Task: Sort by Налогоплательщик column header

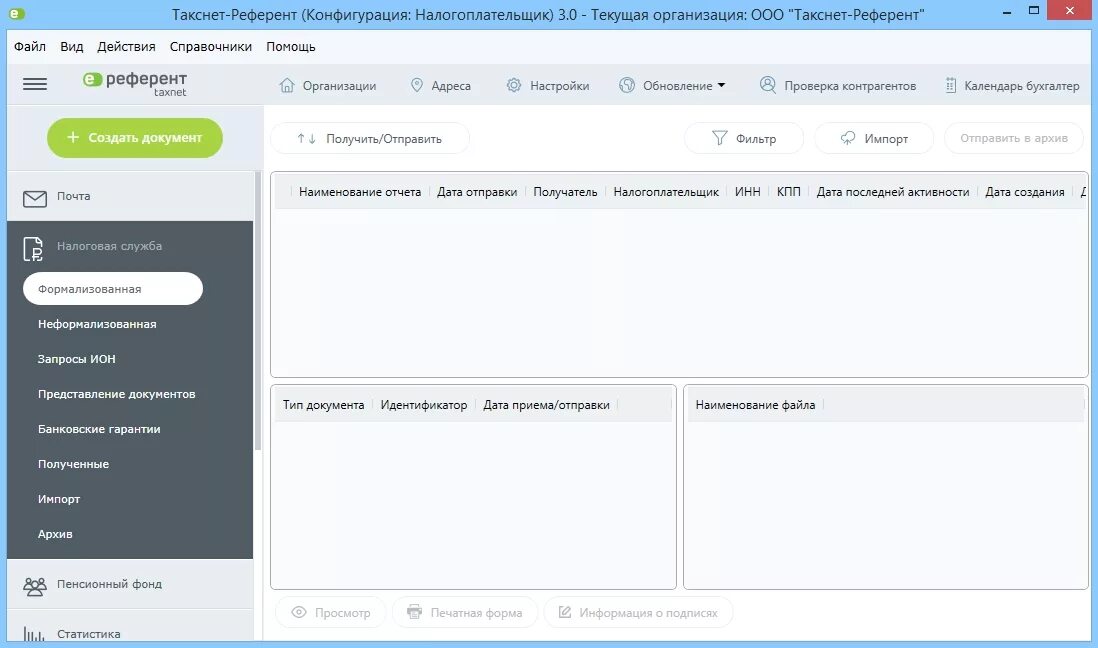Action: [x=666, y=192]
